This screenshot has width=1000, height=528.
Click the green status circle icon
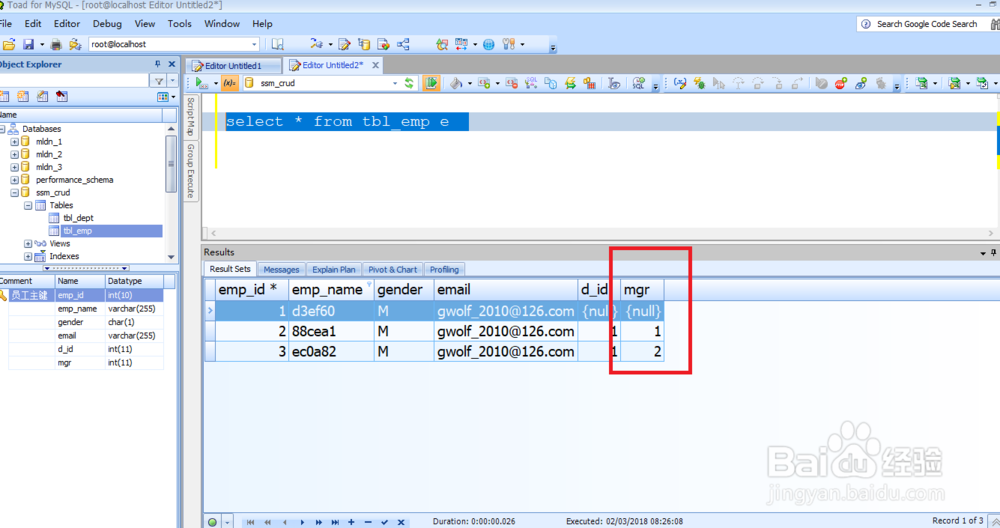pyautogui.click(x=212, y=522)
